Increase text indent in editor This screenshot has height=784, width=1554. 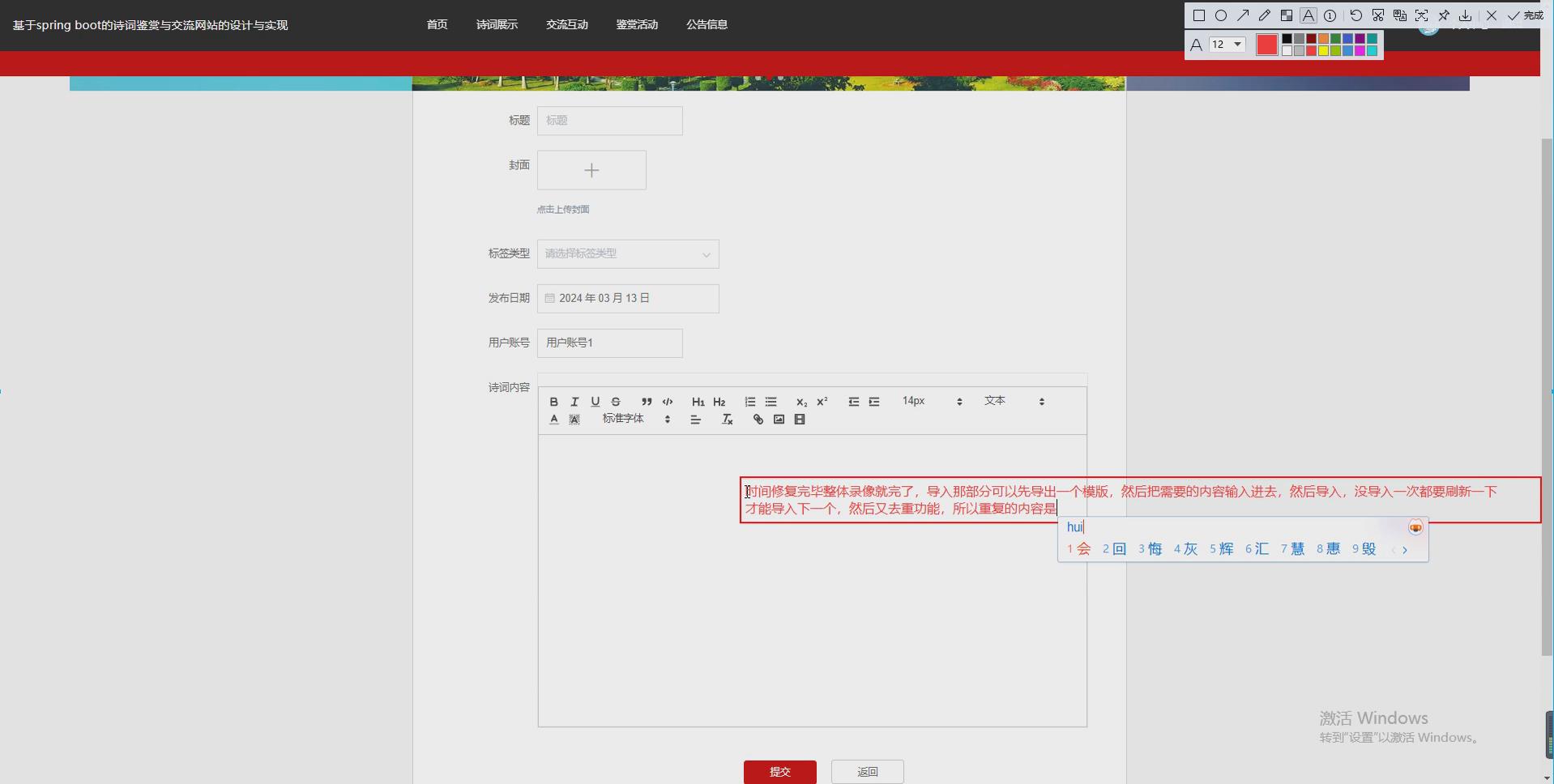874,402
